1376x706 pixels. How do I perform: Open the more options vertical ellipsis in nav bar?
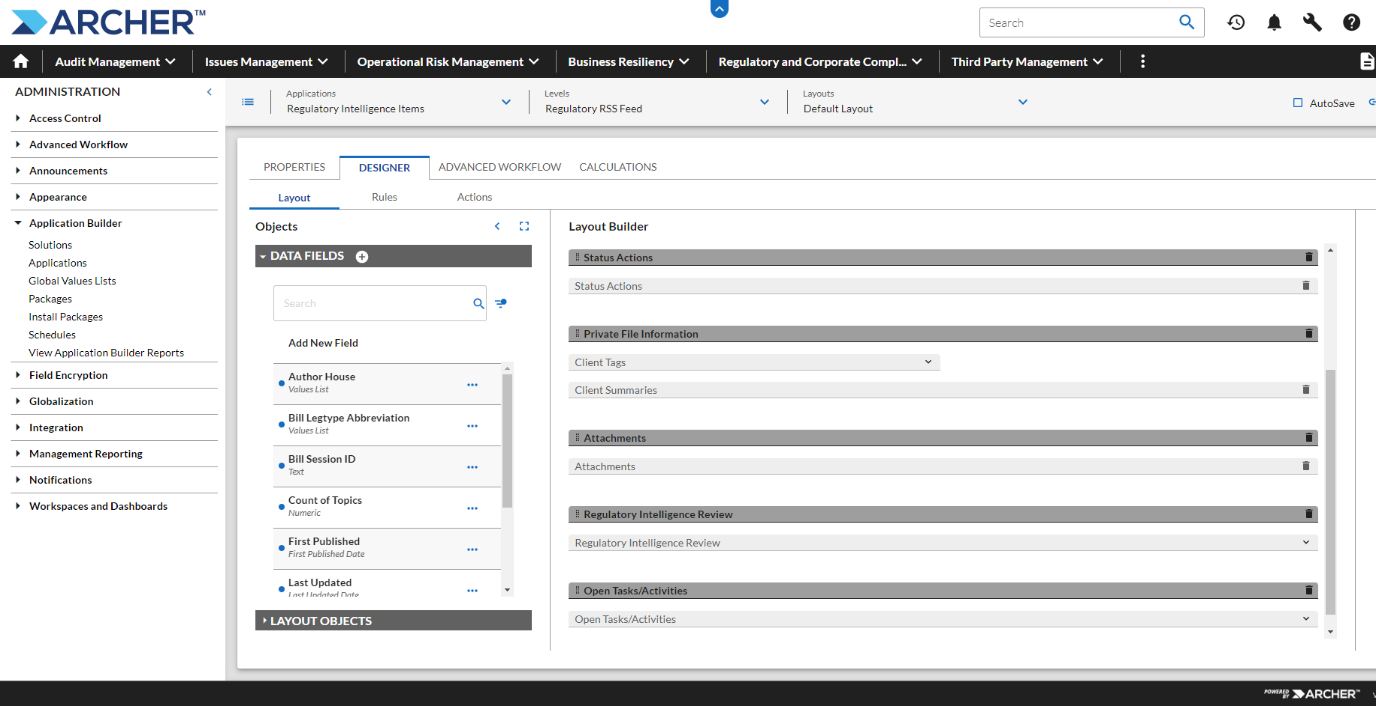[x=1143, y=61]
